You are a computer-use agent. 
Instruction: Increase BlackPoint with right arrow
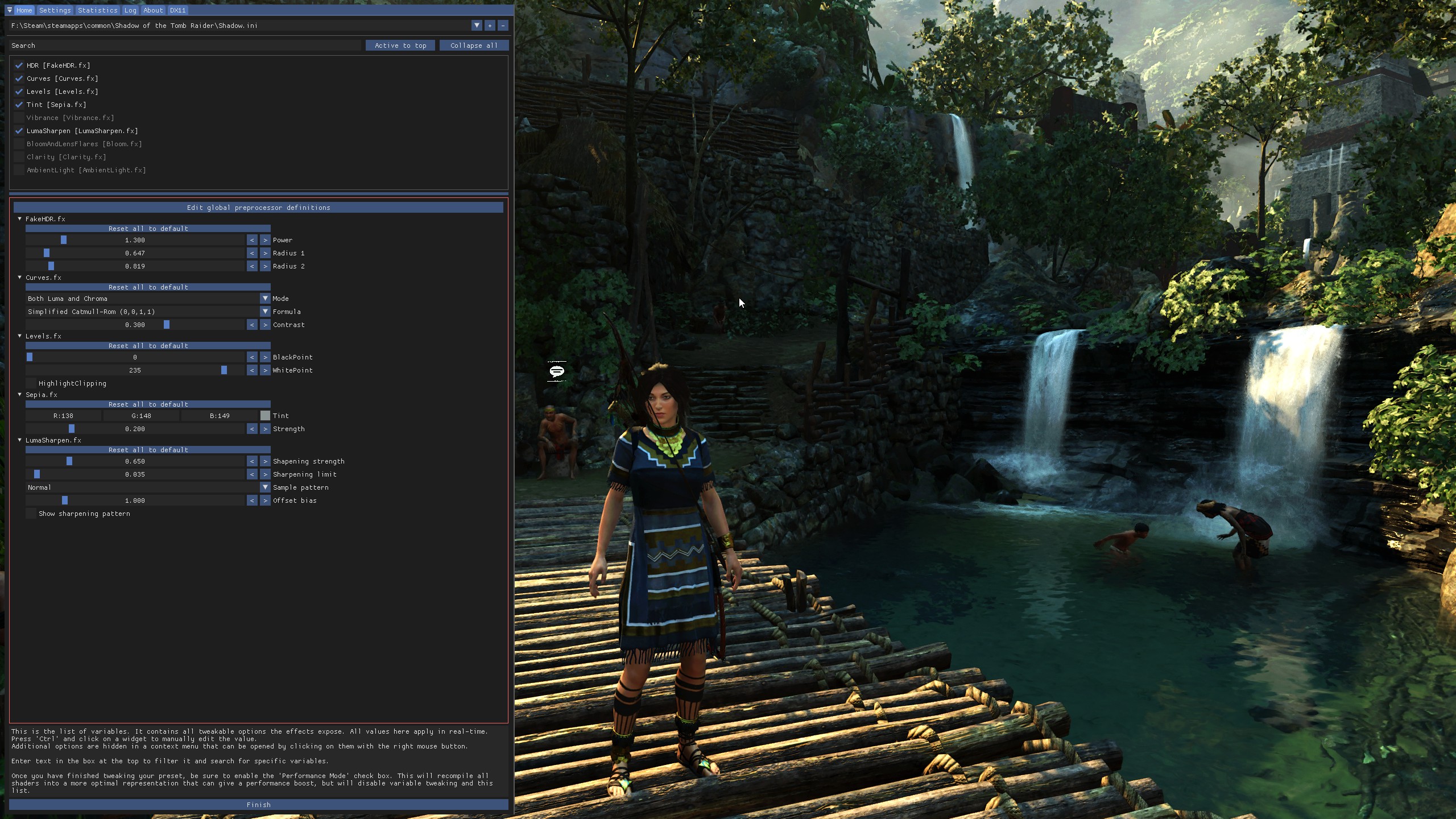click(265, 357)
